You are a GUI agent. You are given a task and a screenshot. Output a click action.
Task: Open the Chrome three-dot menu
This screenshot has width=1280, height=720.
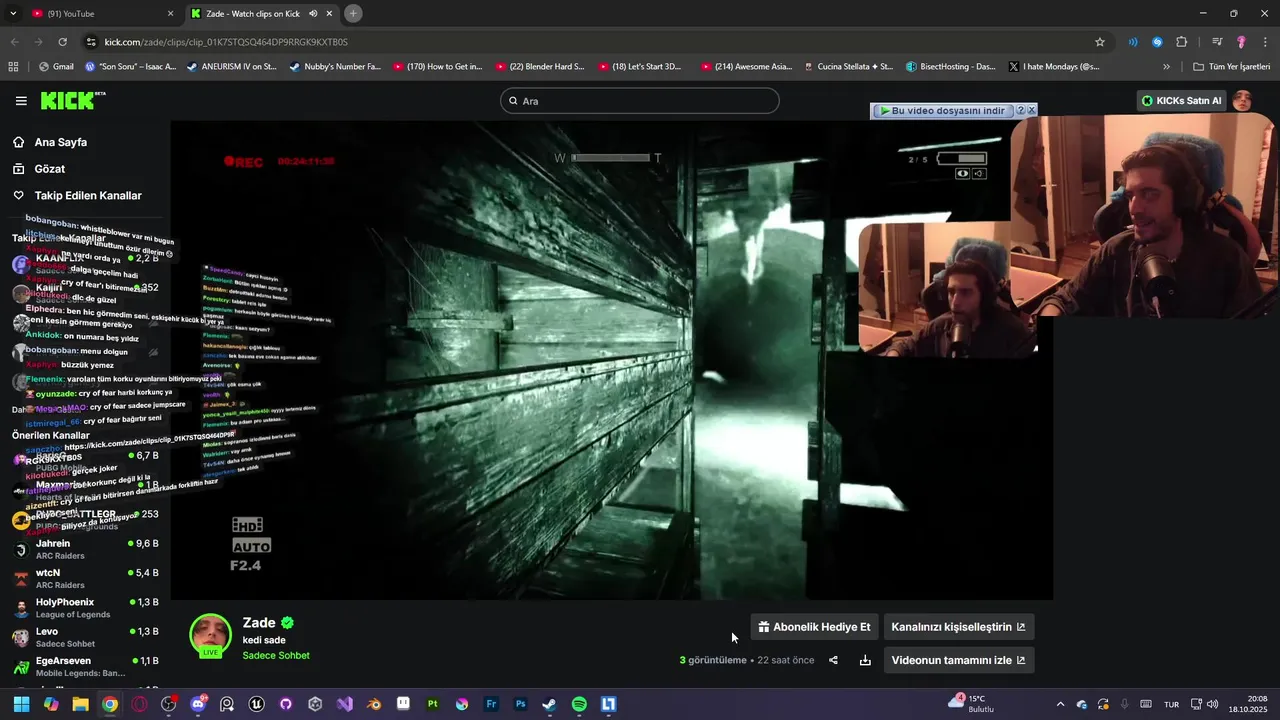point(1265,42)
